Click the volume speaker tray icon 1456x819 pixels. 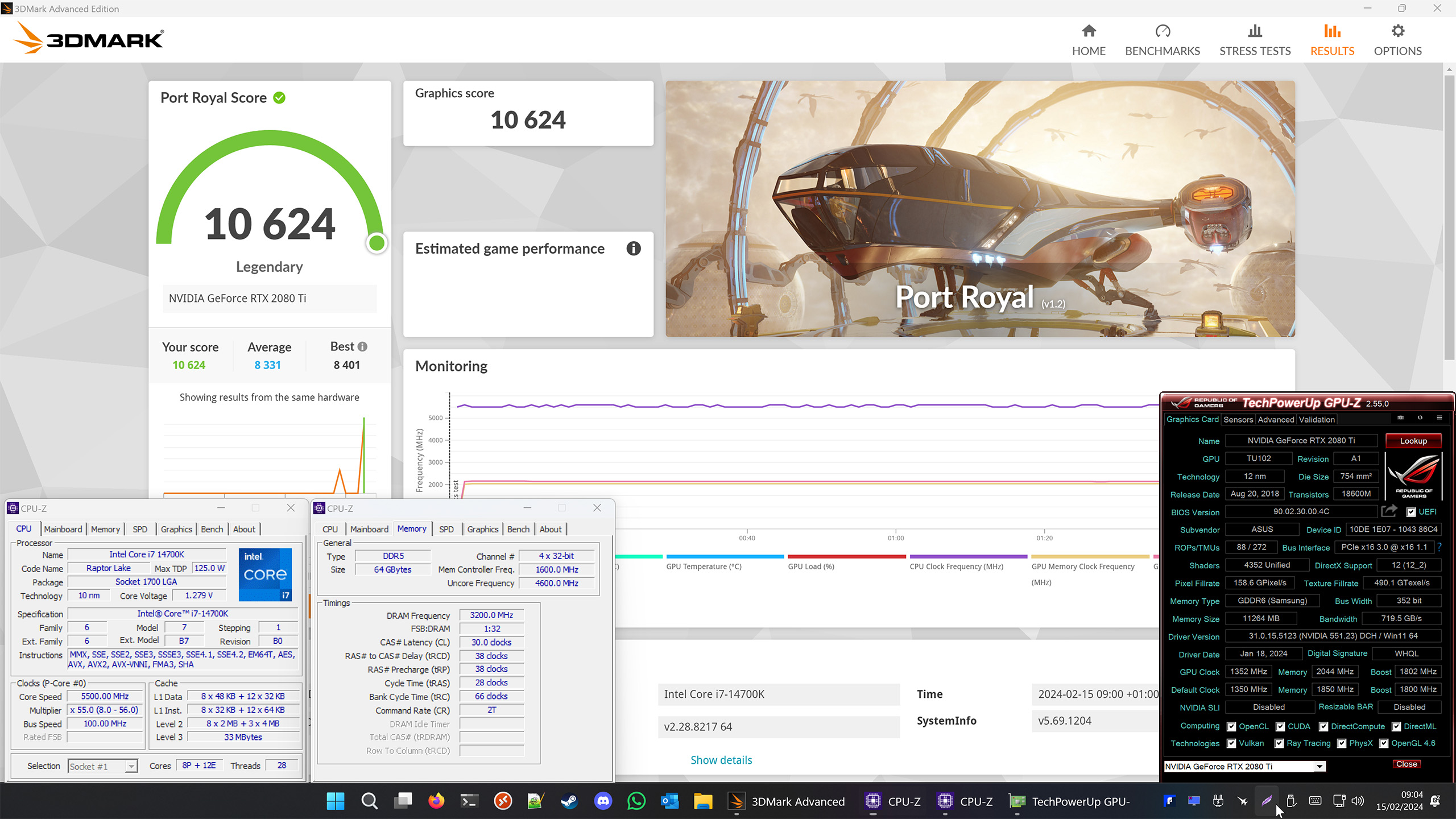(x=1358, y=801)
